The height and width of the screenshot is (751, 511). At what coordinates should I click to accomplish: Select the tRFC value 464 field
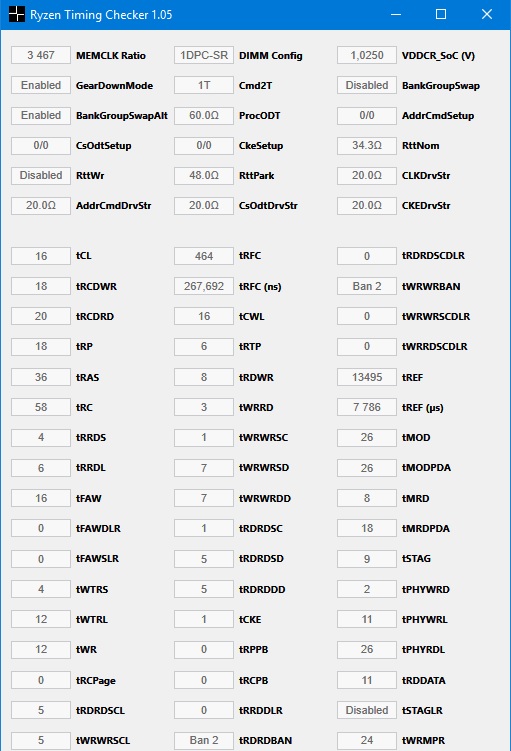point(204,256)
